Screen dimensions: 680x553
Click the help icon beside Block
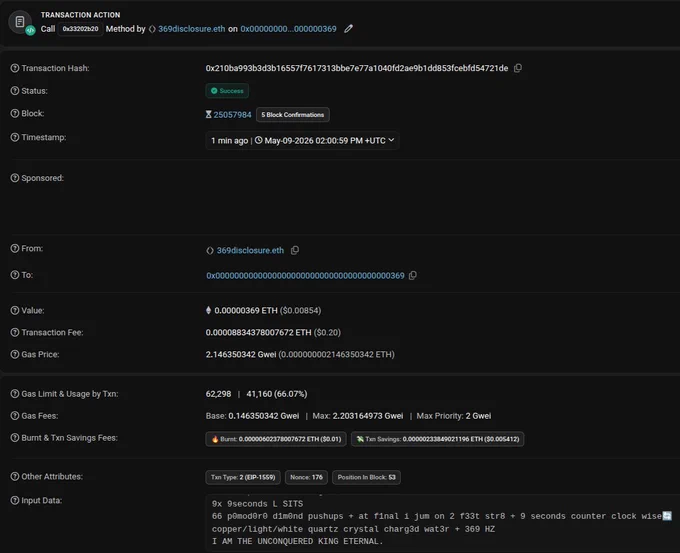point(15,113)
